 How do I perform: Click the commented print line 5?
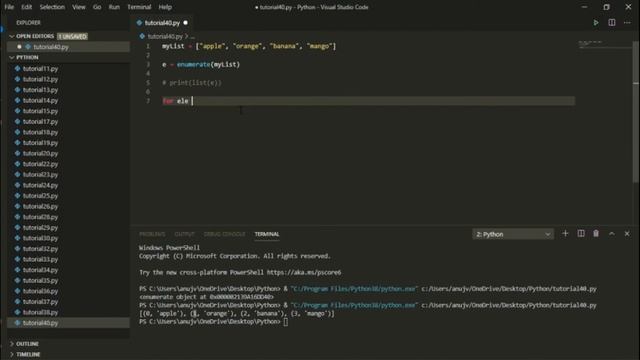point(192,83)
